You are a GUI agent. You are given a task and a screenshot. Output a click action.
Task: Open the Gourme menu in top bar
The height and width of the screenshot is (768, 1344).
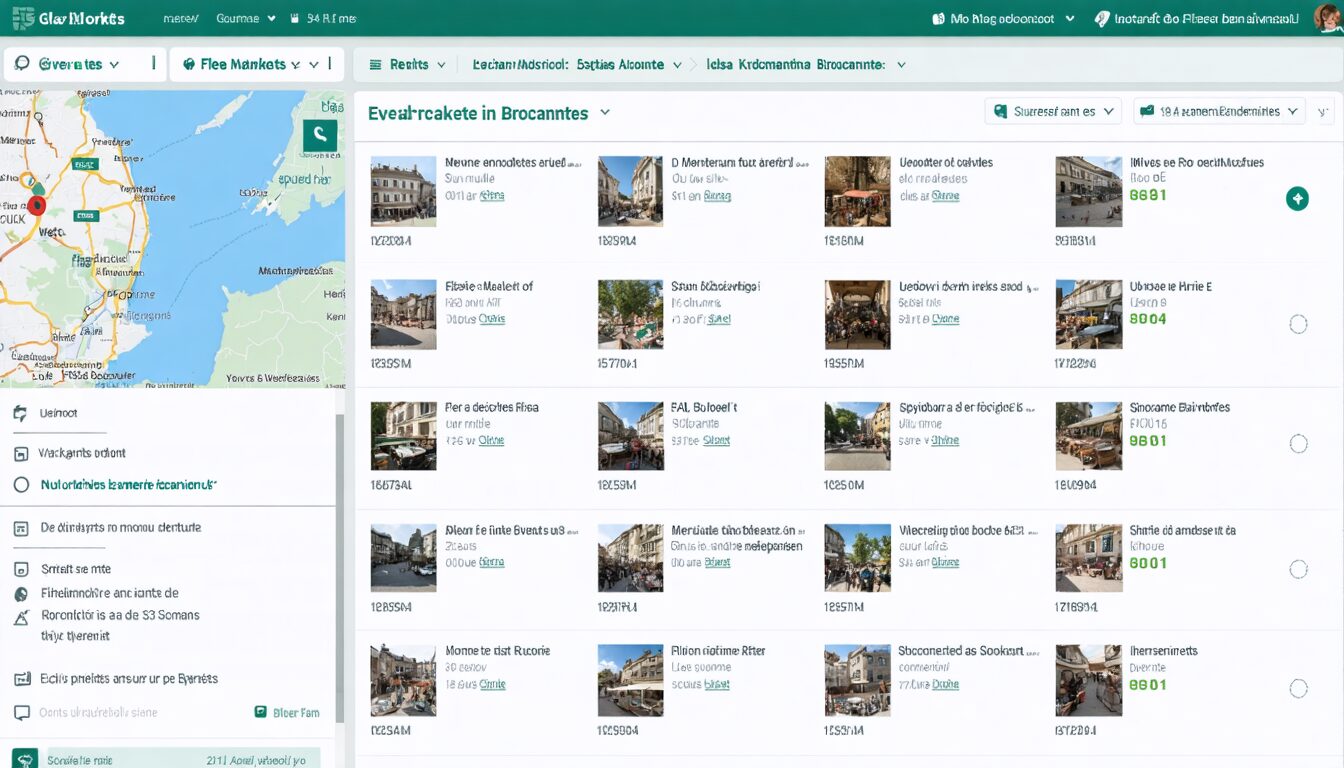[246, 18]
